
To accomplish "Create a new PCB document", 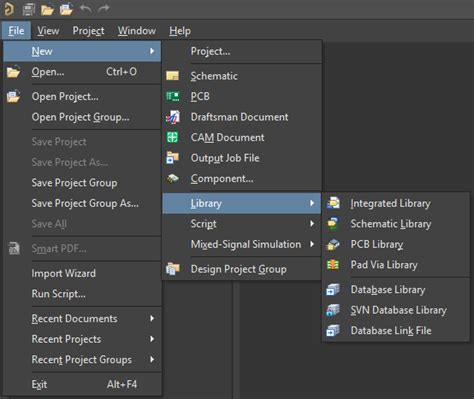I will pyautogui.click(x=242, y=96).
